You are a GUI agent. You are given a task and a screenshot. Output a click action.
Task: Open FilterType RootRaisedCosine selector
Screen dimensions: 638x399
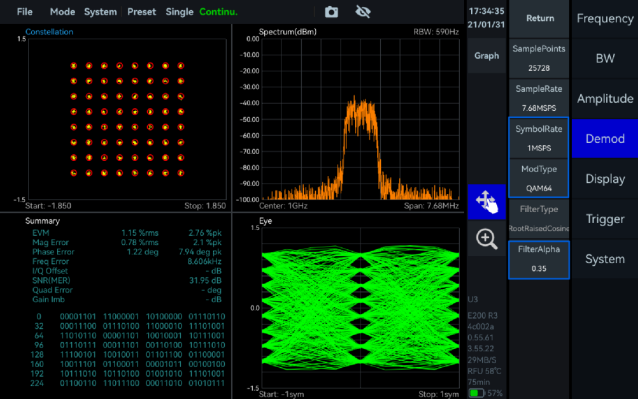(539, 219)
